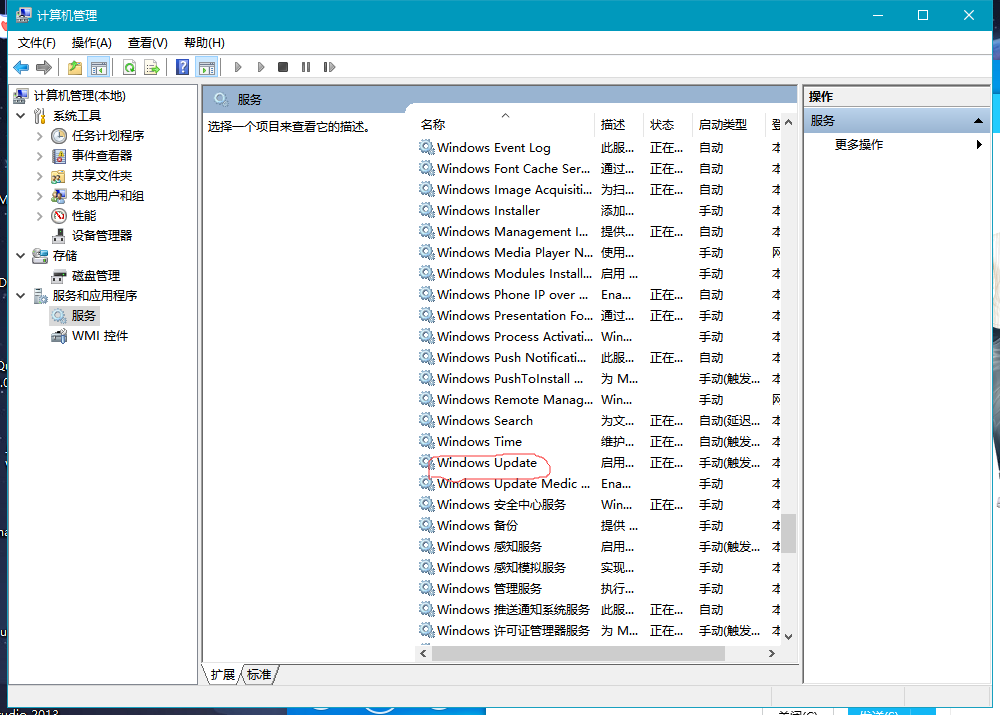
Task: Select WMI 控件 in the tree
Action: (x=99, y=335)
